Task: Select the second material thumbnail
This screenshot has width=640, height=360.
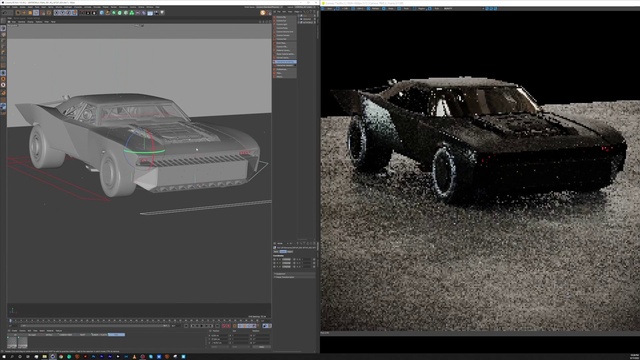Action: point(23,342)
